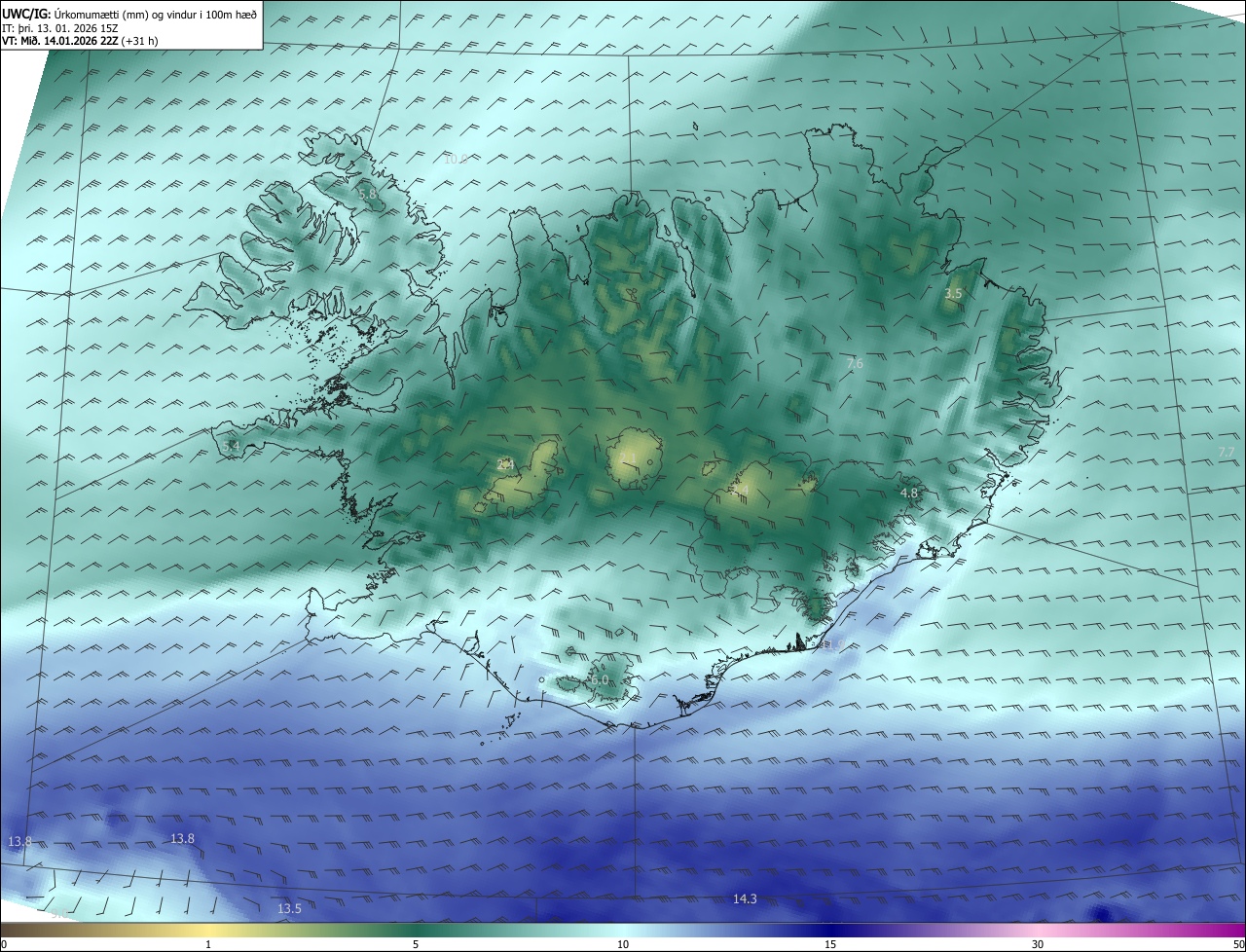Click the colorbar tick label 1
Viewport: 1246px width, 952px height.
coord(208,944)
